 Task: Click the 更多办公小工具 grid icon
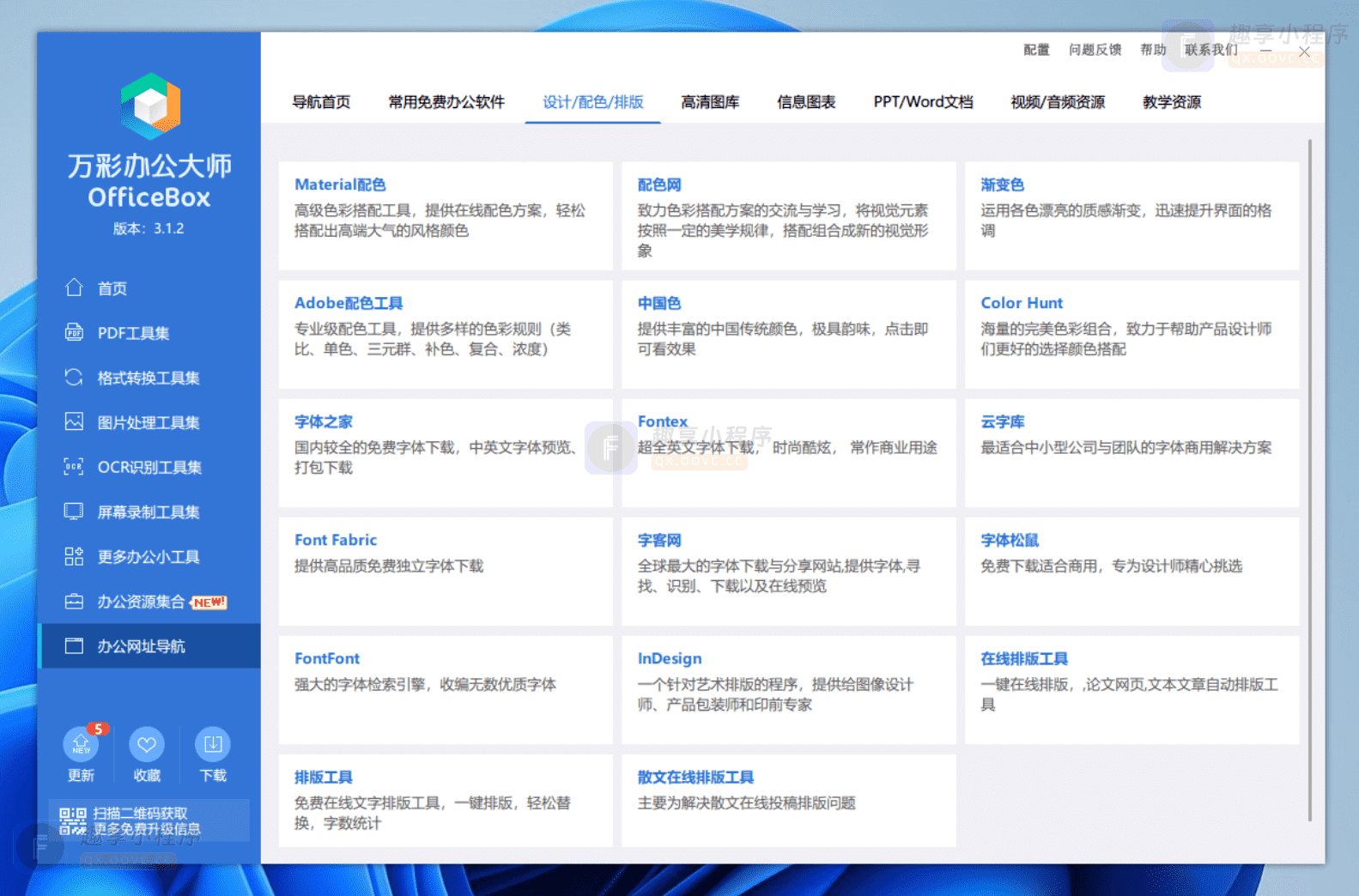(75, 556)
